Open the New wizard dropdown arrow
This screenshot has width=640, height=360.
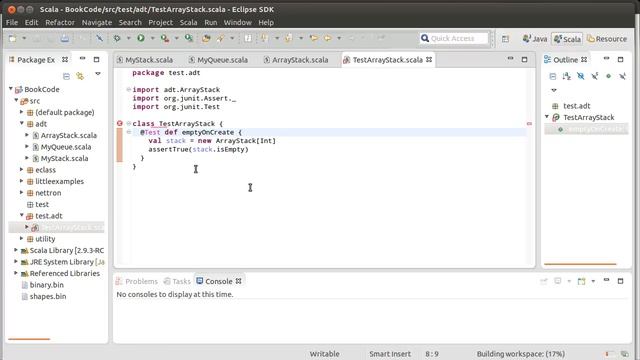pyautogui.click(x=24, y=38)
